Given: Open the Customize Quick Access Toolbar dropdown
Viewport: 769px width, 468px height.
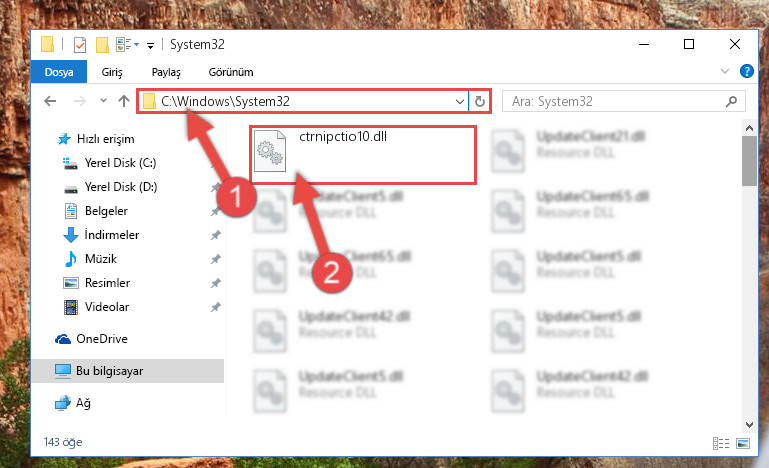Looking at the screenshot, I should (150, 46).
